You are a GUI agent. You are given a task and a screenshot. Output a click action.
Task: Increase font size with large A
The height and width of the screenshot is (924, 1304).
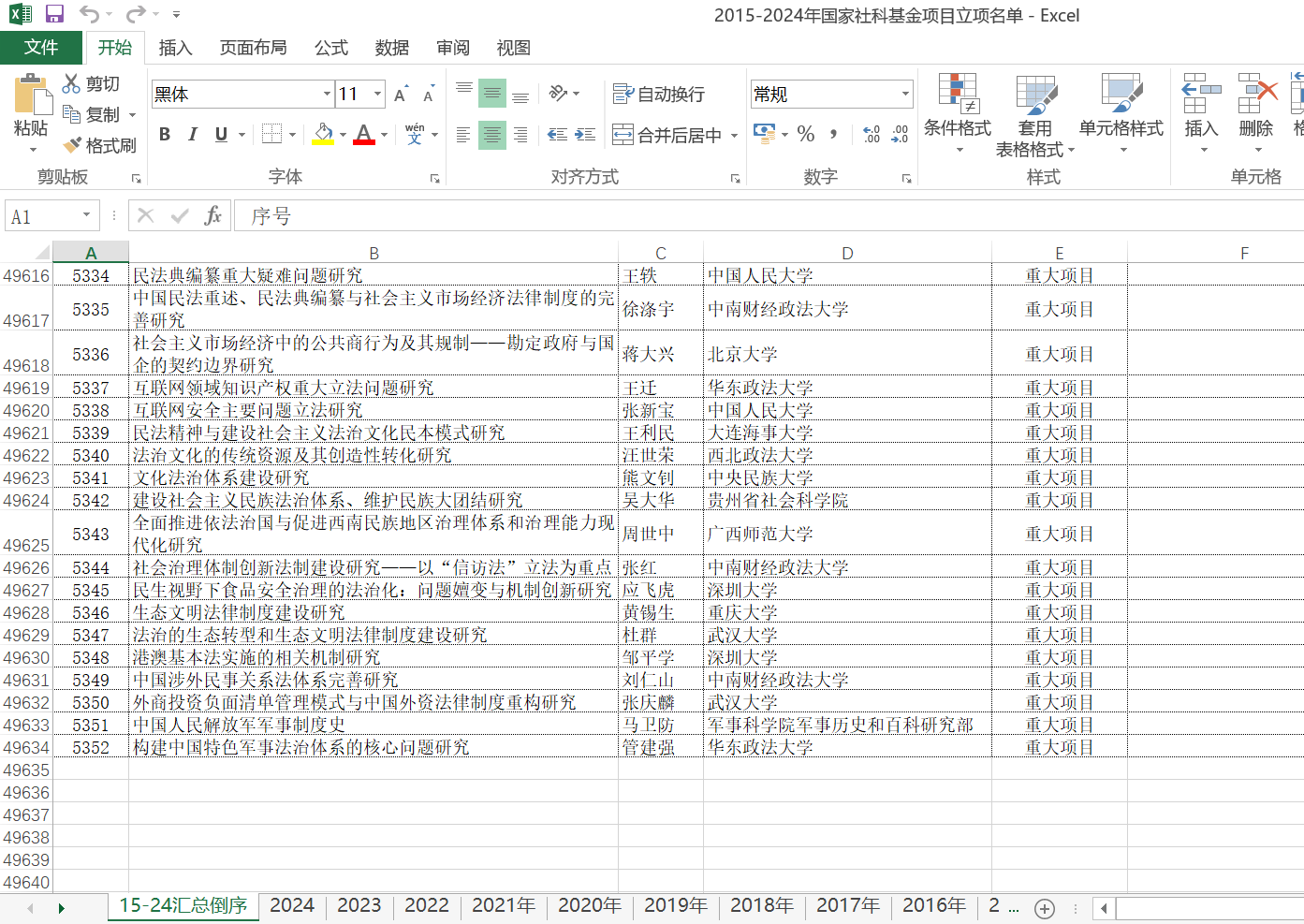click(x=401, y=95)
